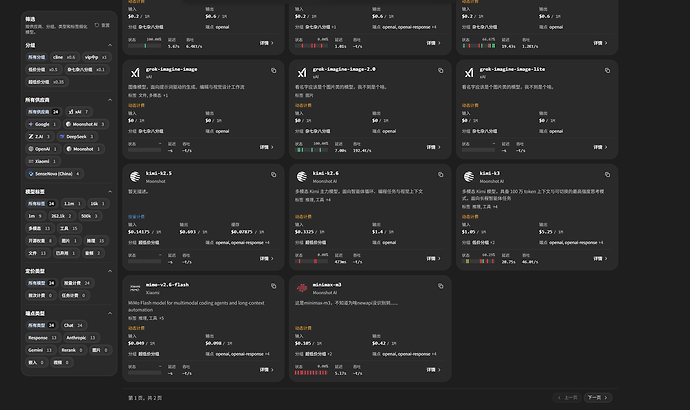Click the mimo-v2.6-flash model title
This screenshot has width=690, height=410.
[x=167, y=285]
